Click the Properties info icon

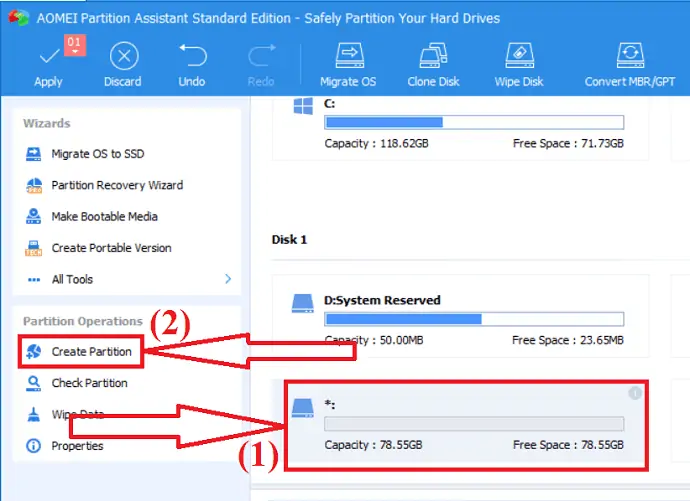pos(33,446)
